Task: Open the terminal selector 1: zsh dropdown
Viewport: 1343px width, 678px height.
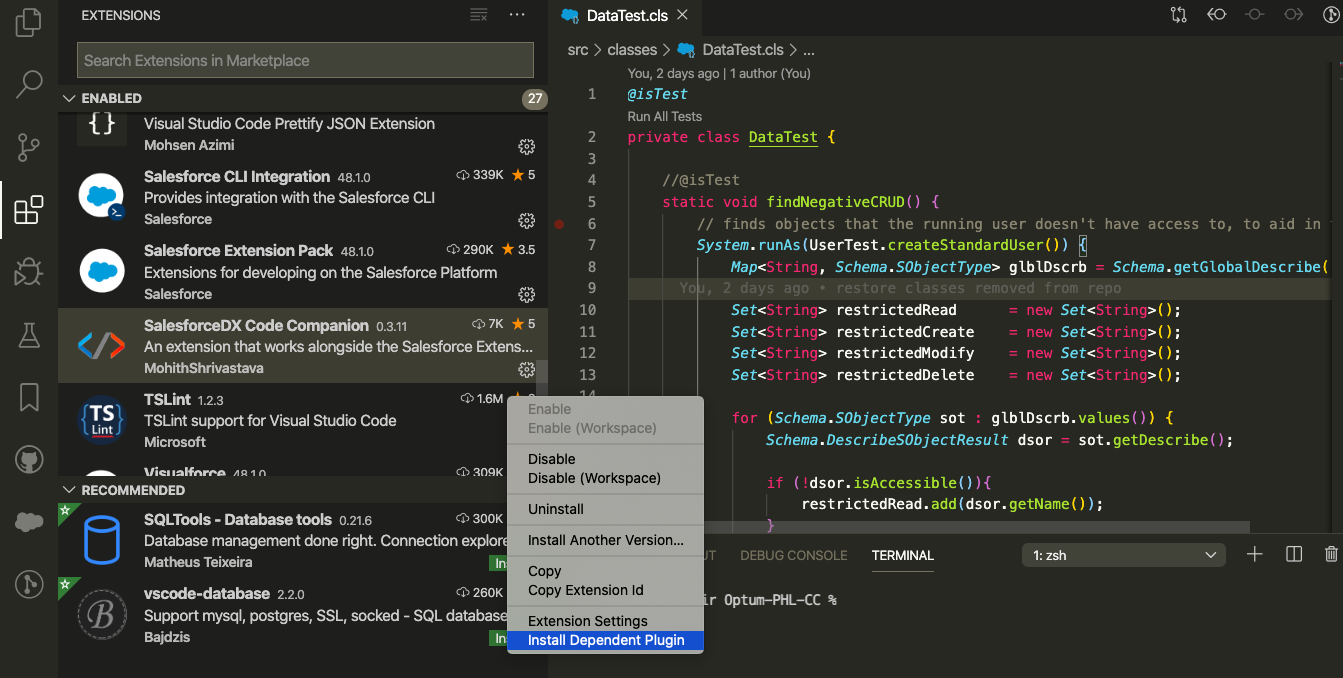Action: coord(1124,554)
